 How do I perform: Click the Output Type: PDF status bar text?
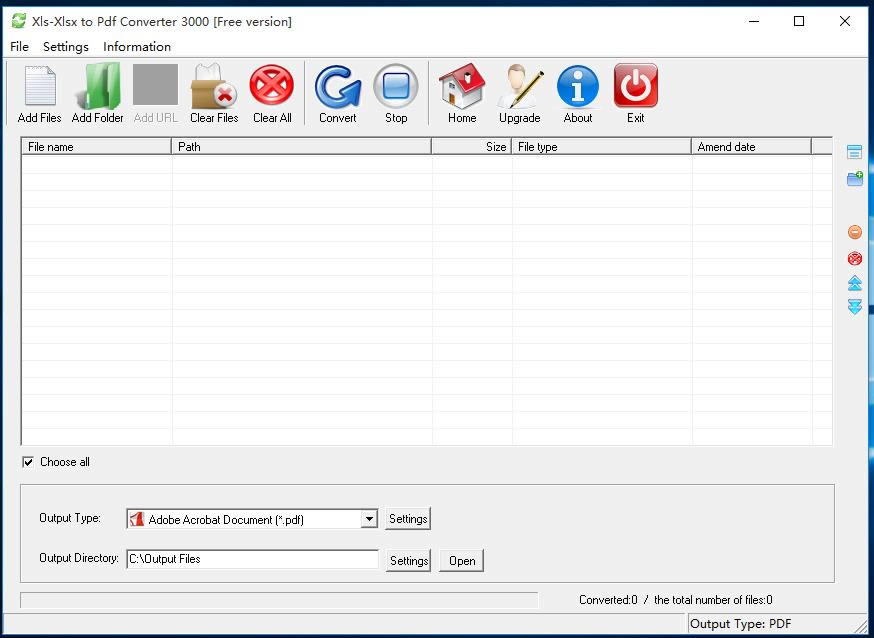pyautogui.click(x=741, y=624)
